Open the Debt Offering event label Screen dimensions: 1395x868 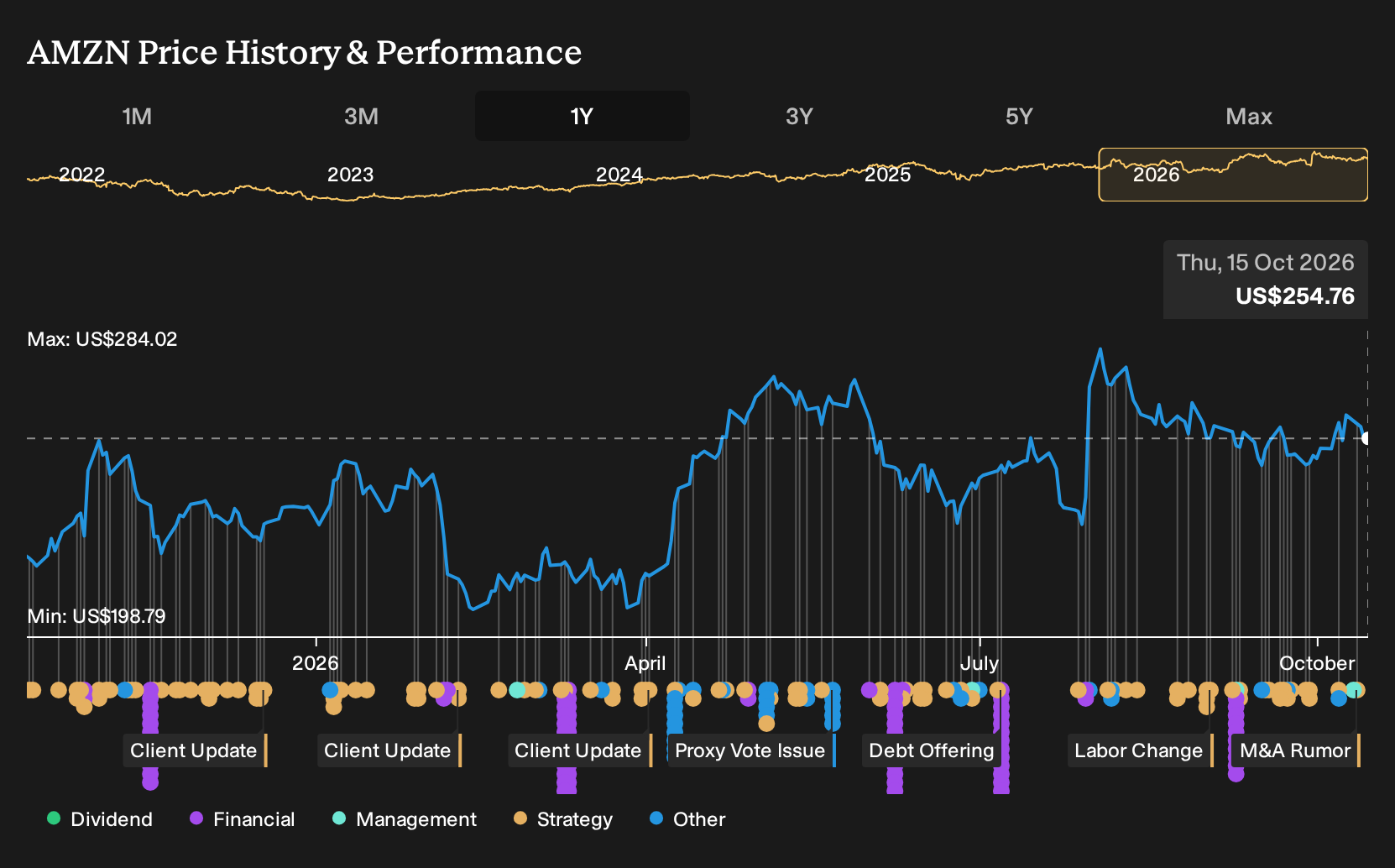[x=933, y=750]
